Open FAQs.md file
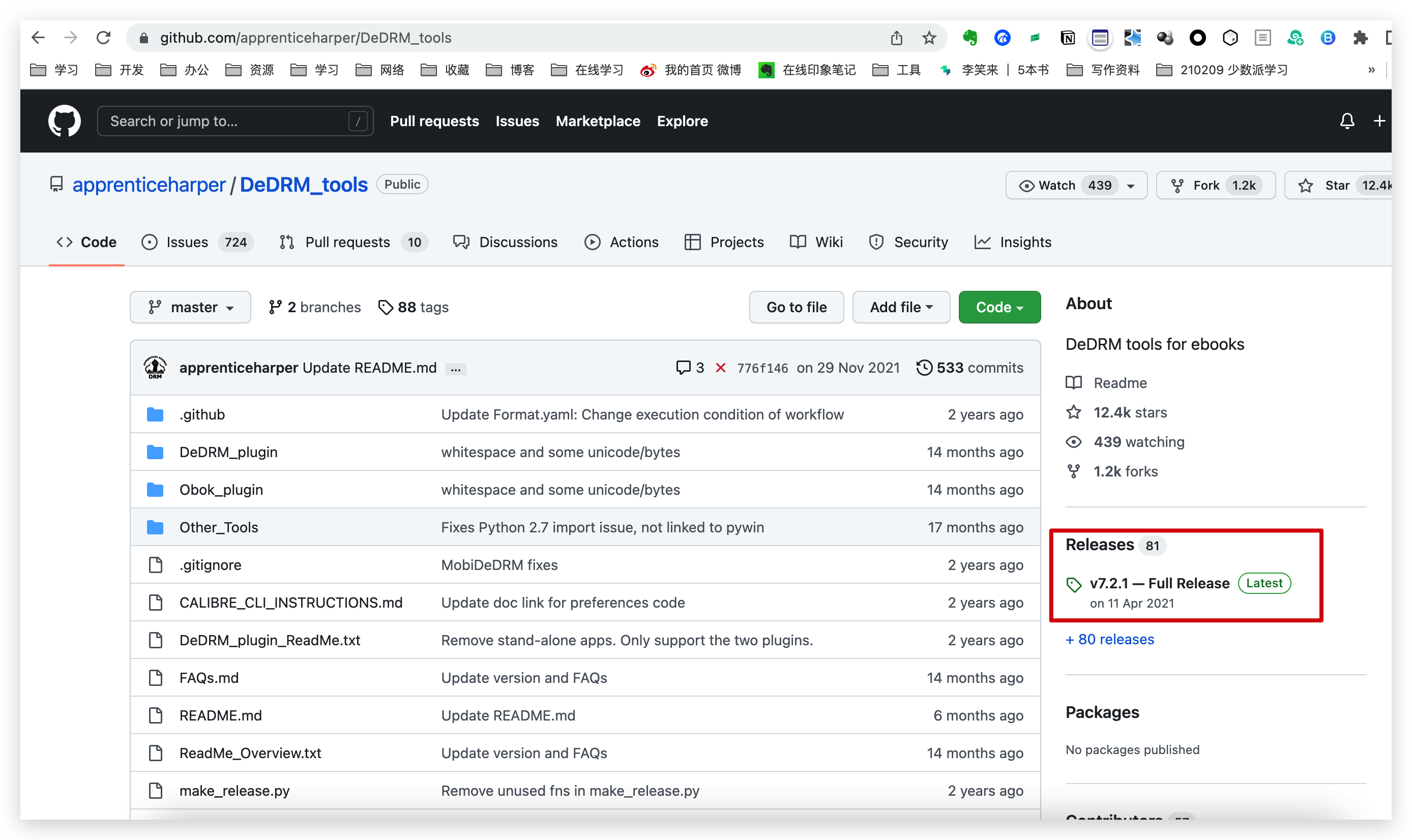 [x=209, y=678]
